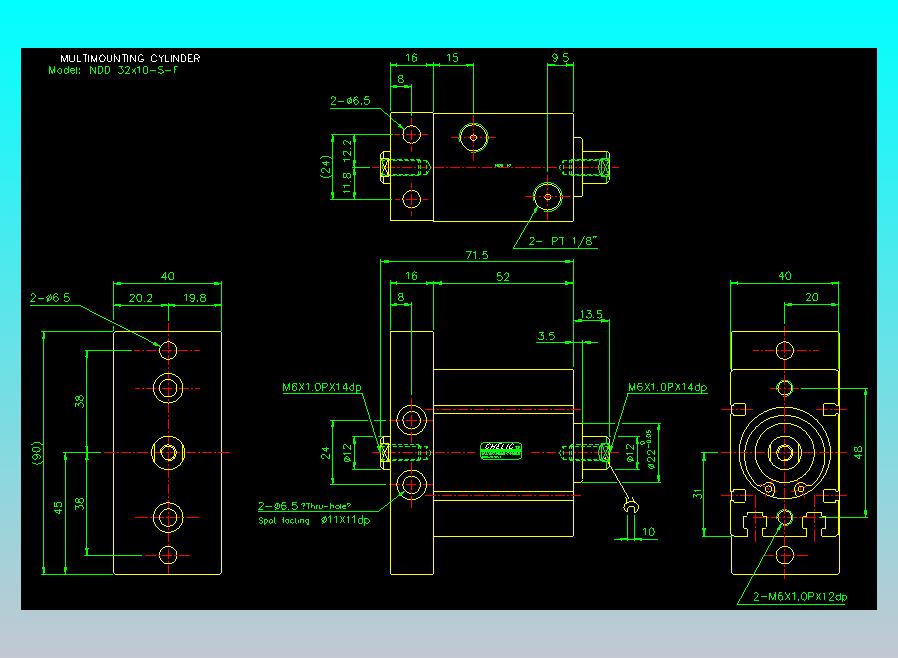Select the 13.5 rod extension dimension
This screenshot has width=898, height=658.
(x=591, y=314)
